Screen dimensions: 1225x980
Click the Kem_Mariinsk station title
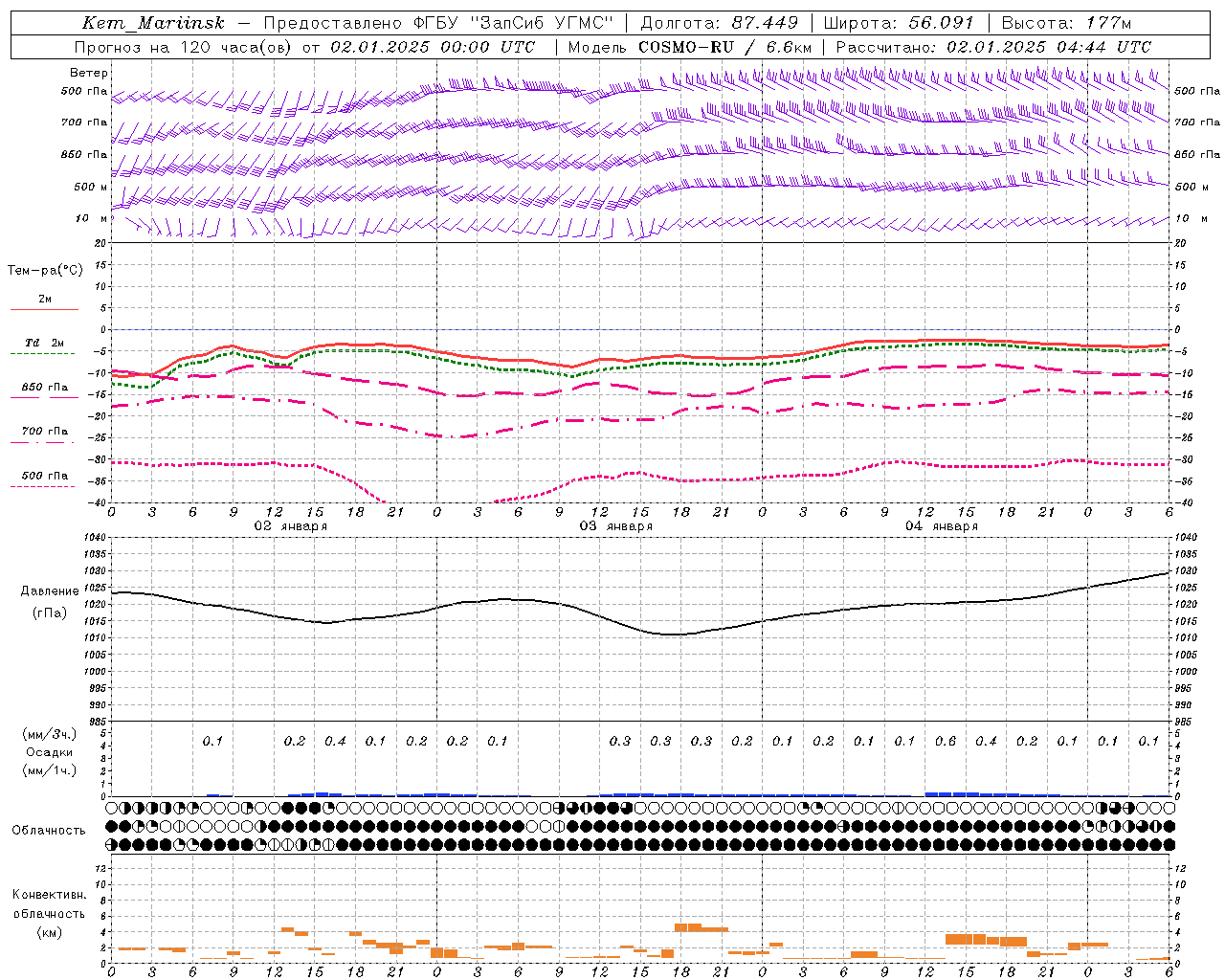pyautogui.click(x=153, y=23)
